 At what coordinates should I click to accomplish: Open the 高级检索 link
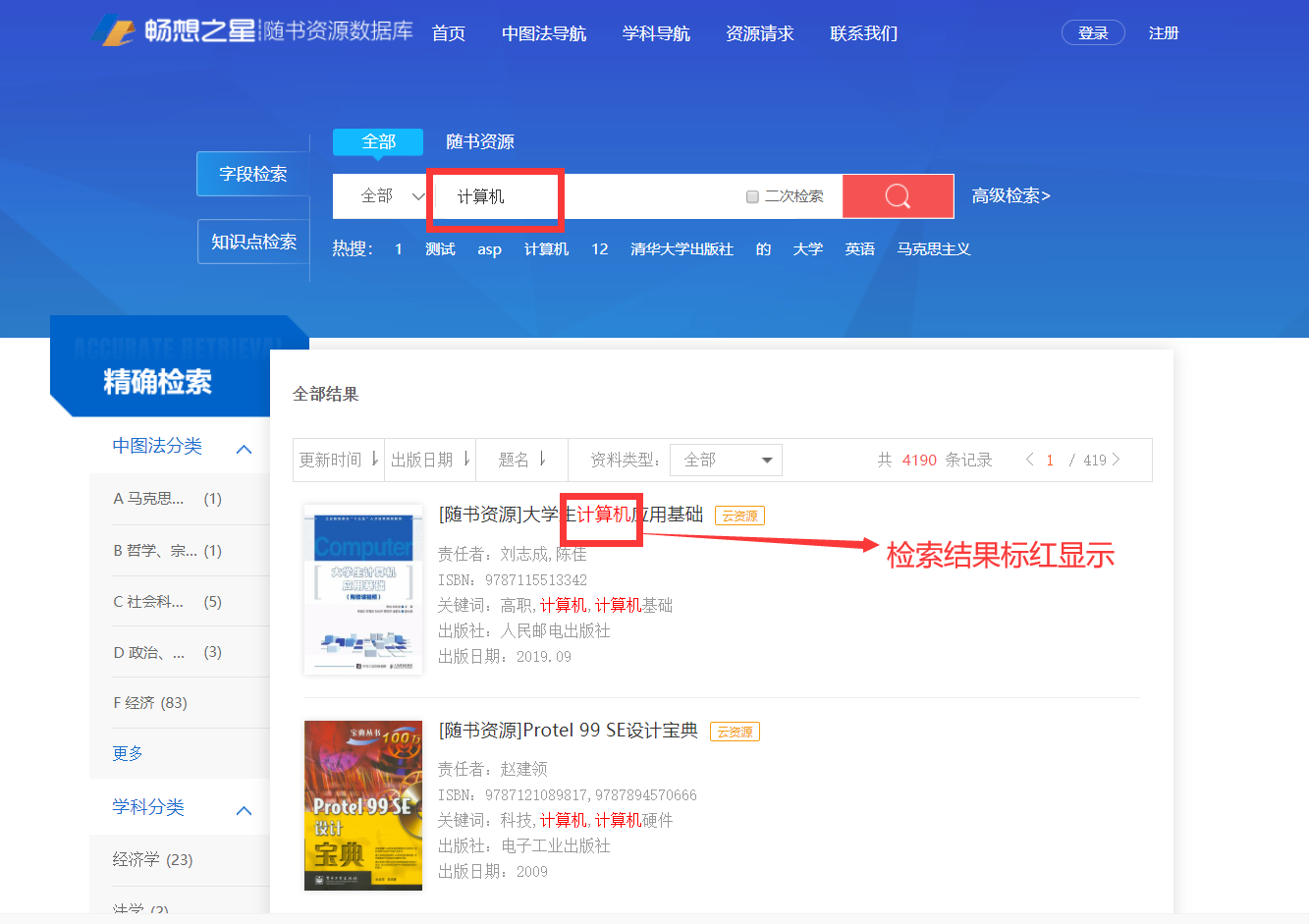(x=1010, y=196)
